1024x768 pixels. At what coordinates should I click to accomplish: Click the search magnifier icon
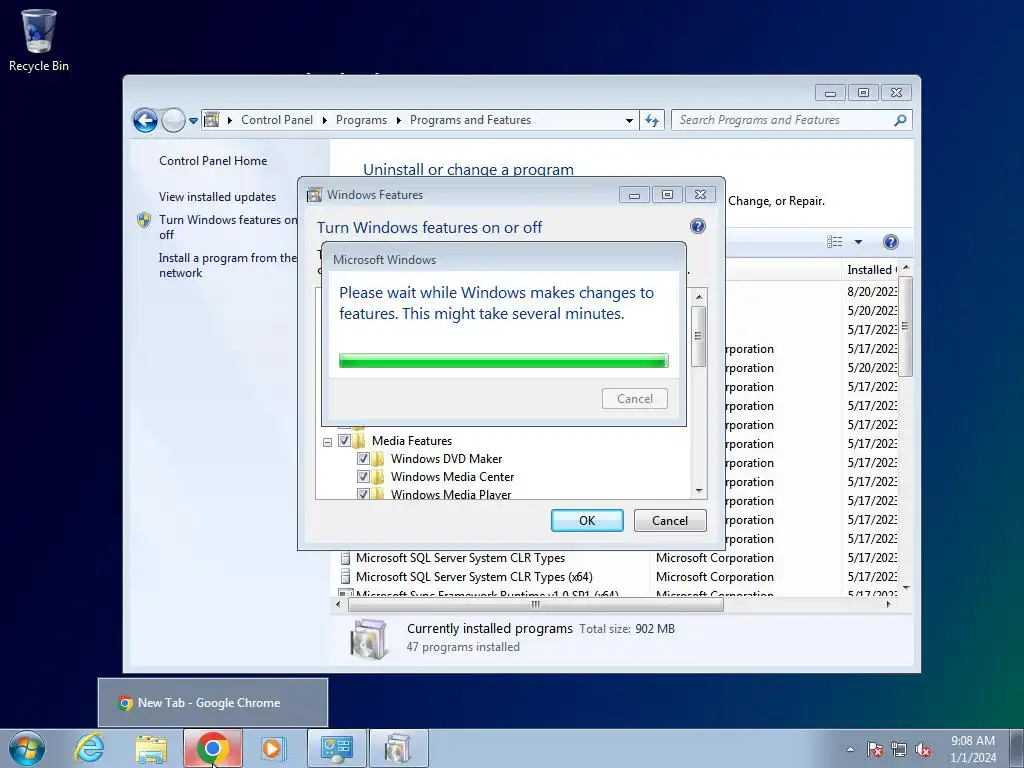pyautogui.click(x=901, y=120)
